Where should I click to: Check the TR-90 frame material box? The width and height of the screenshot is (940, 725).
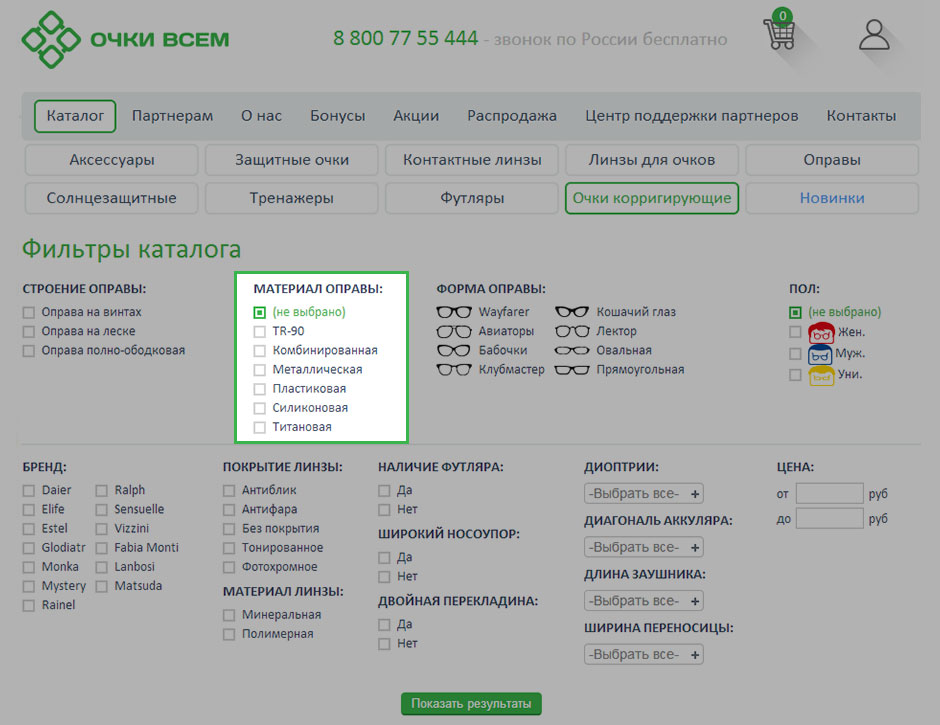click(x=260, y=331)
